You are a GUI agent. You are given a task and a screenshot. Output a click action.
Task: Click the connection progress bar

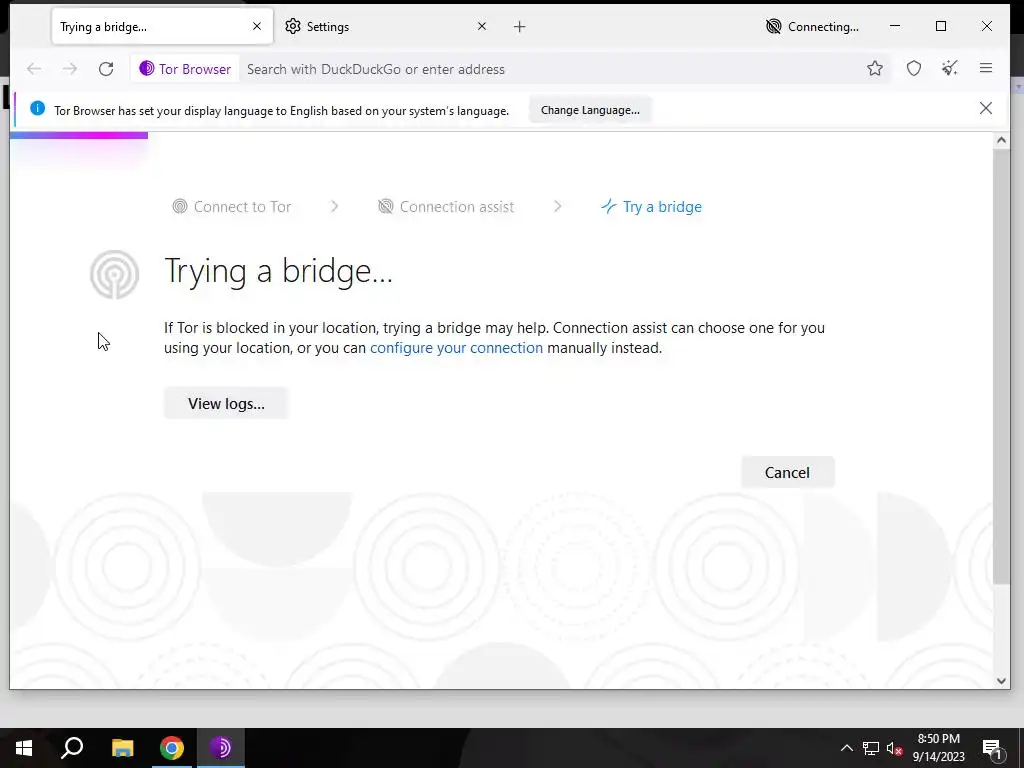click(79, 135)
